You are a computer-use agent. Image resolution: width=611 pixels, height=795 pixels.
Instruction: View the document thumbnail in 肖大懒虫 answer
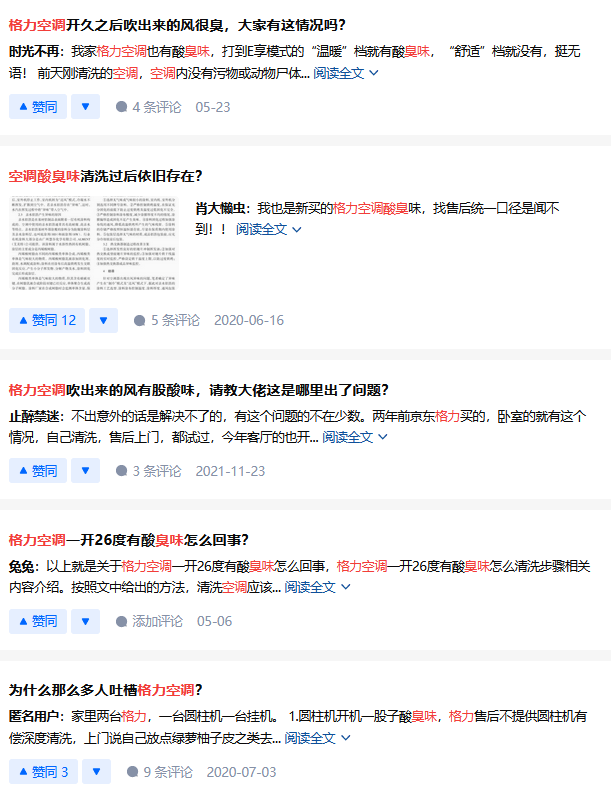click(94, 243)
